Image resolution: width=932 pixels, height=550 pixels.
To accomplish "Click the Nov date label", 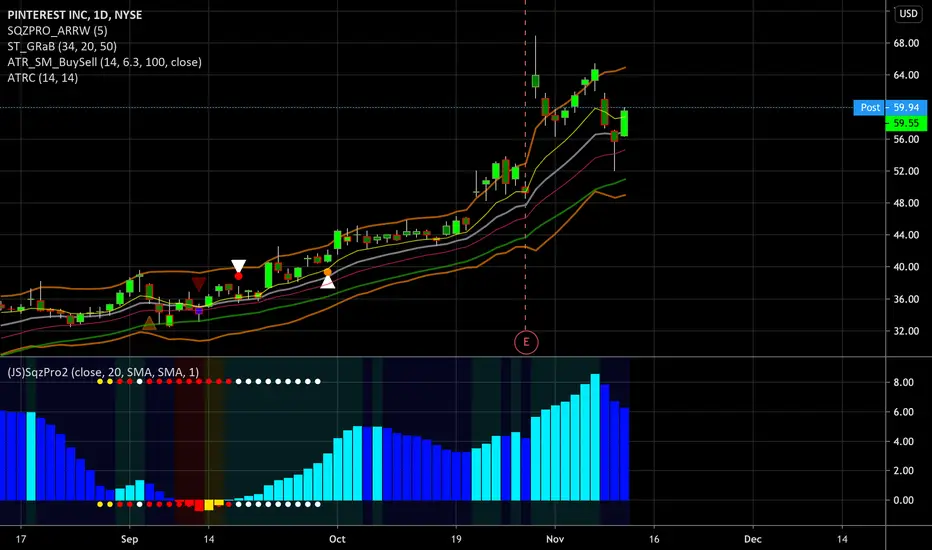I will (x=555, y=539).
